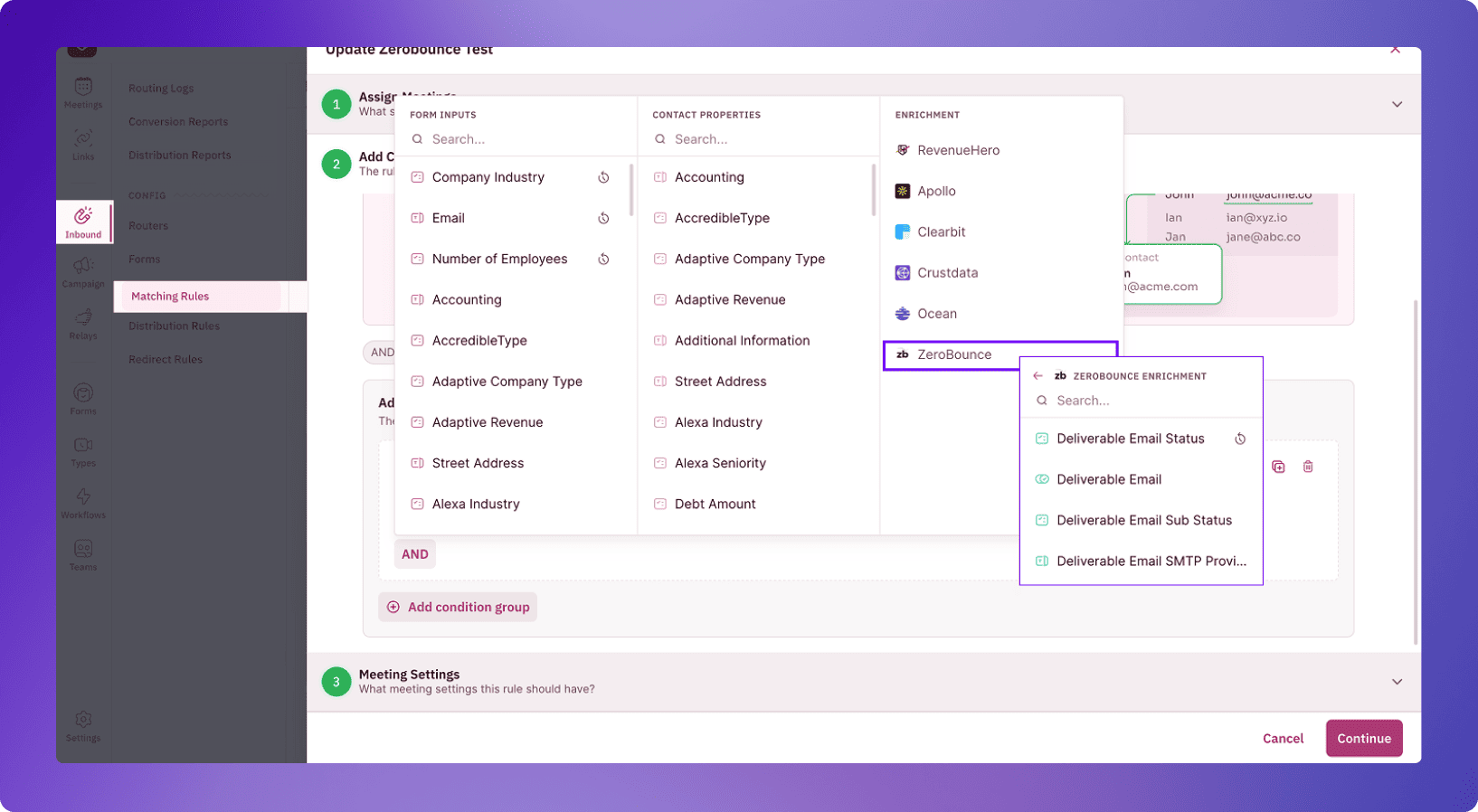Screen dimensions: 1478x812
Task: Click history icon beside Number of Employees
Action: (x=603, y=259)
